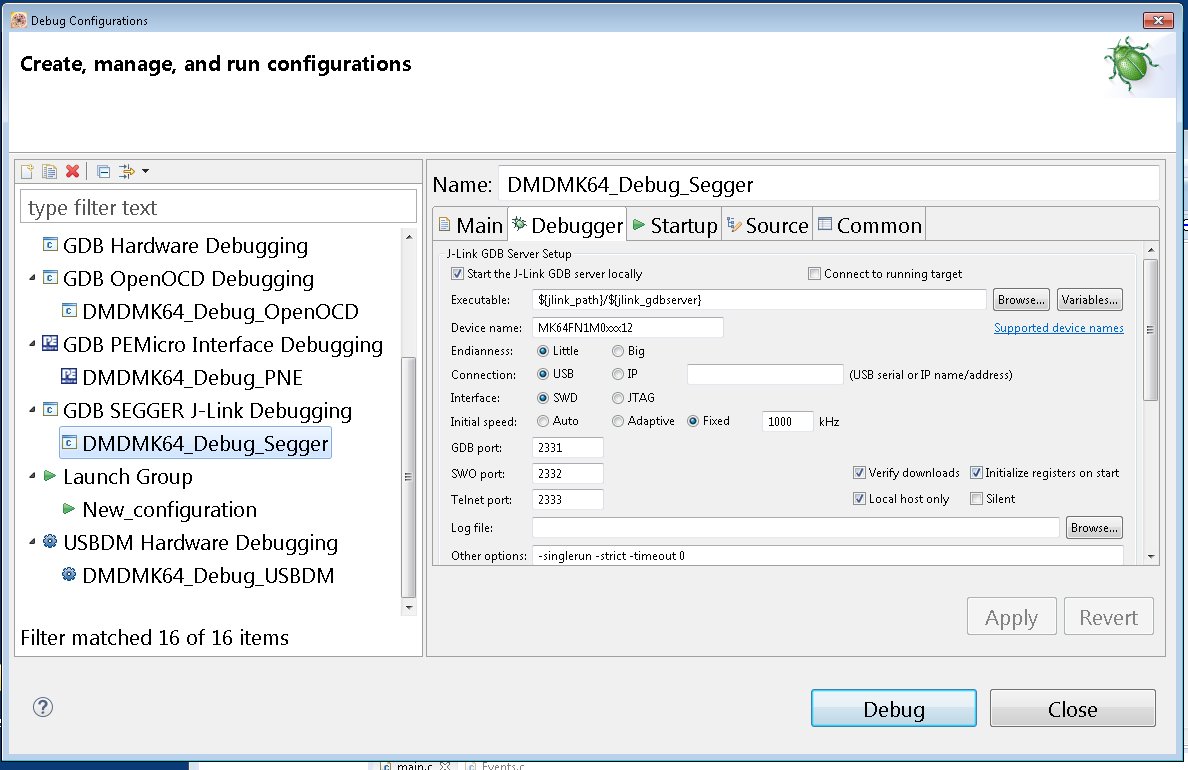Select New_configuration launch group entry
The image size is (1188, 770).
(169, 509)
